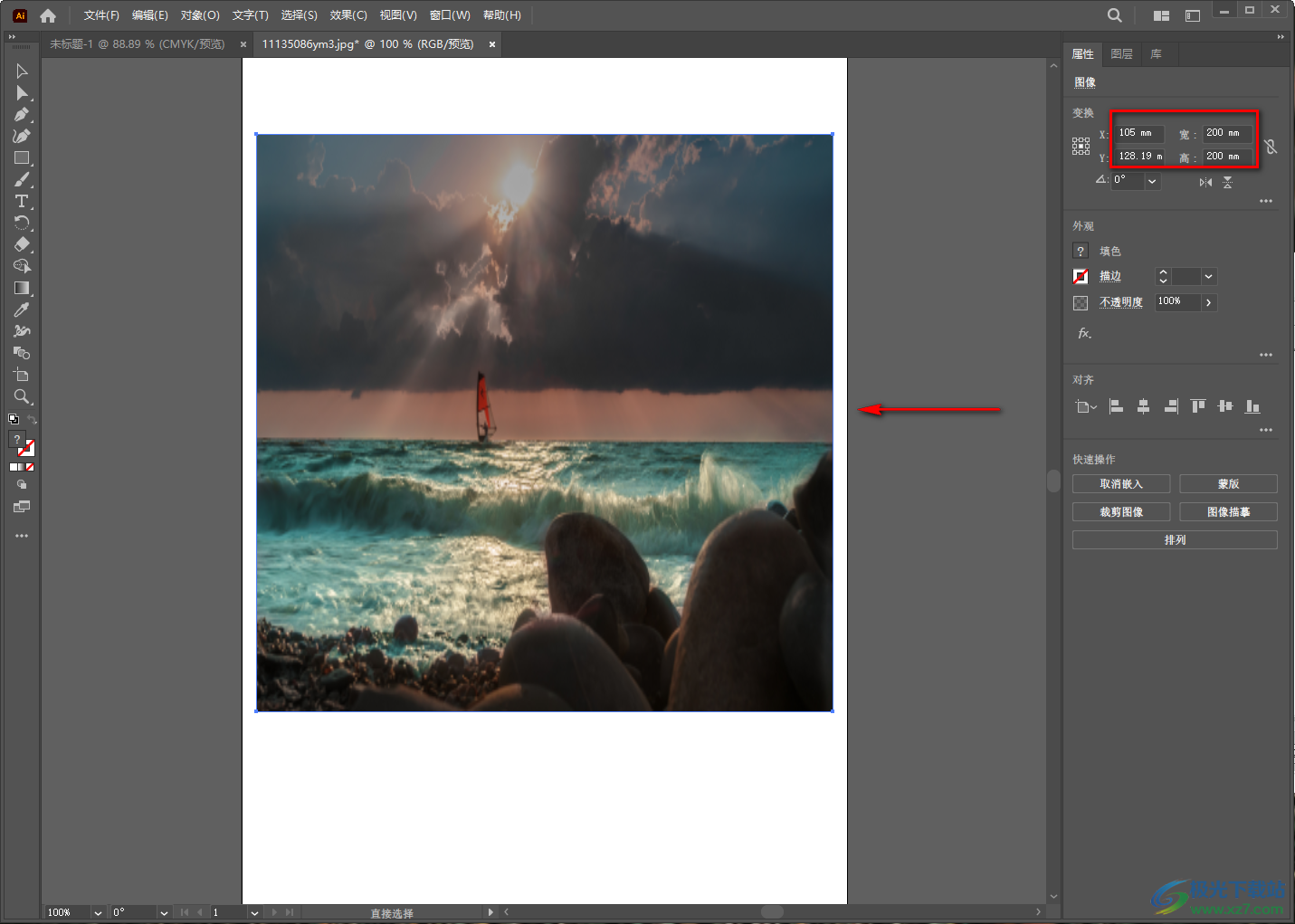Click the 排列 button
1295x924 pixels.
pyautogui.click(x=1175, y=540)
